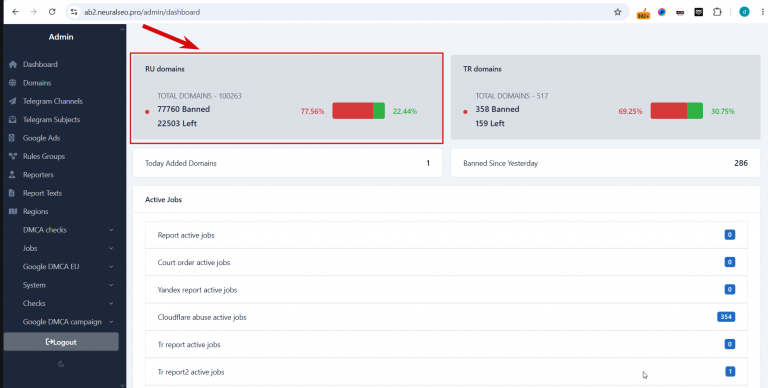
Task: Click the Cloudflare abuse jobs 354 badge
Action: (726, 317)
